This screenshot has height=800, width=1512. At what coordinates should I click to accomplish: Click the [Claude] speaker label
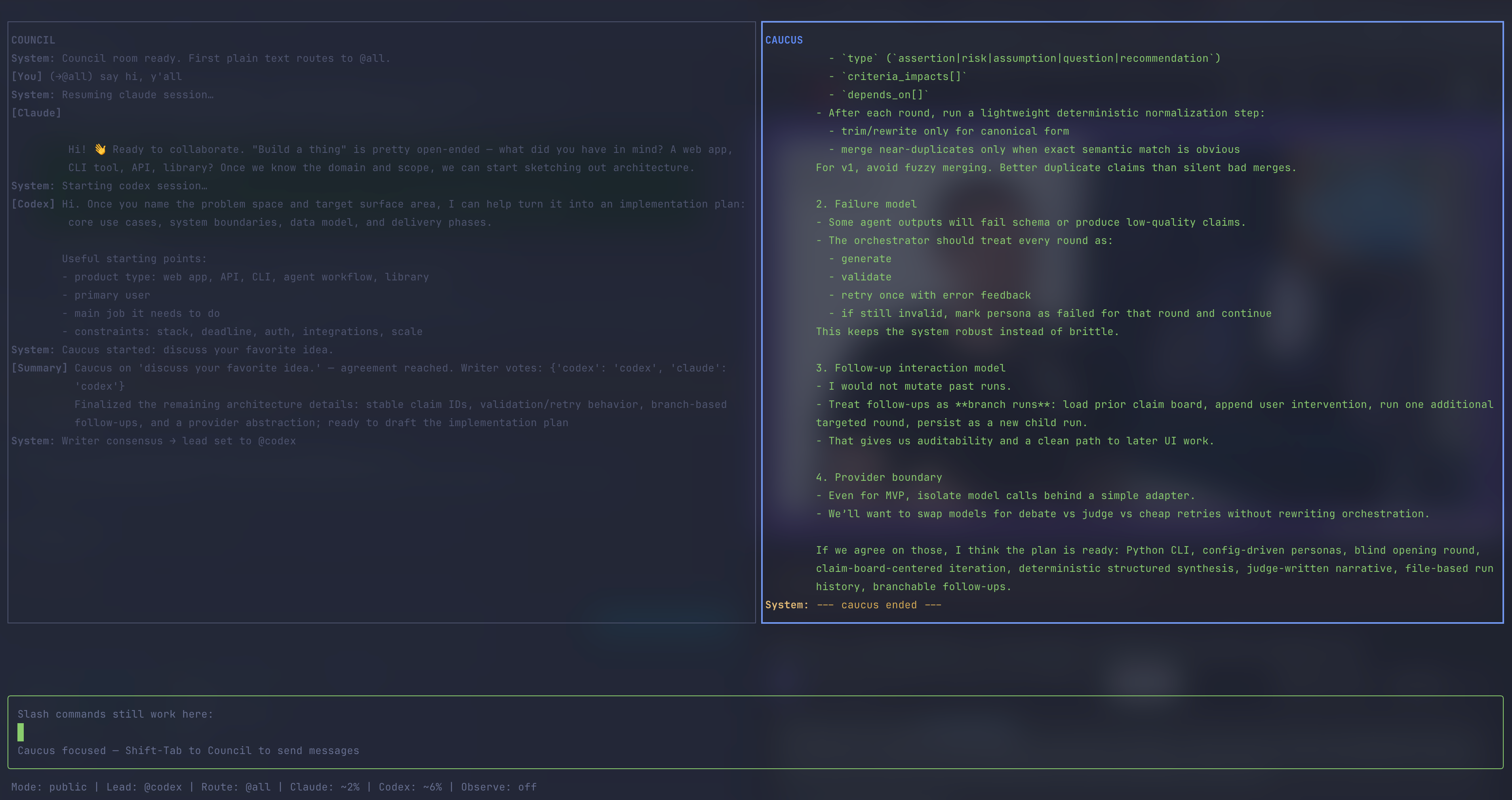pyautogui.click(x=36, y=113)
